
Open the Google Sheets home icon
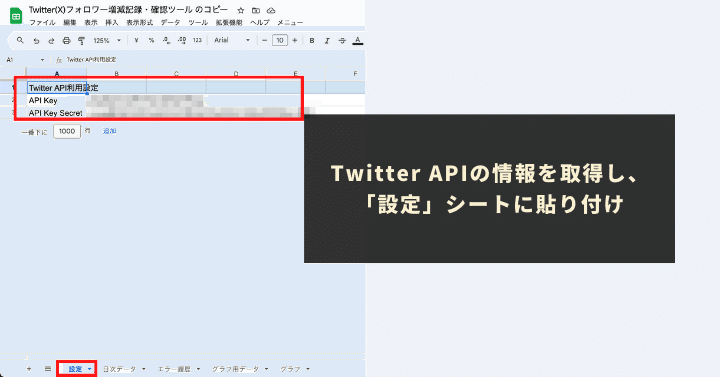click(16, 16)
